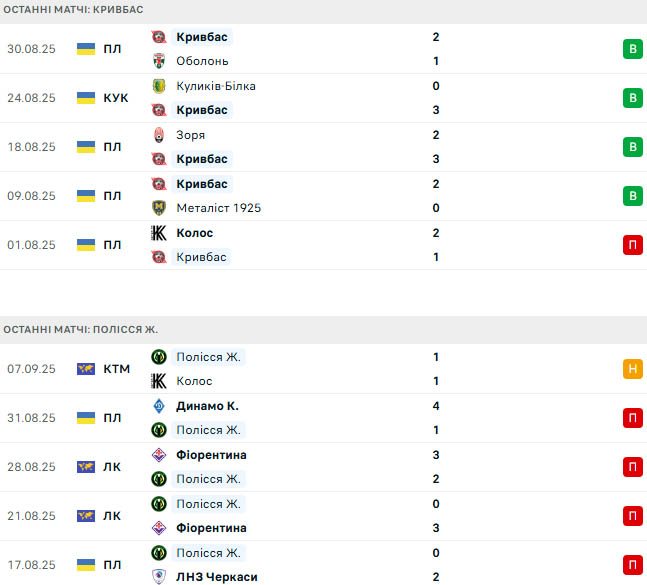Click the red loss badge for Колос–Кривбас match
647x585 pixels.
click(x=632, y=245)
